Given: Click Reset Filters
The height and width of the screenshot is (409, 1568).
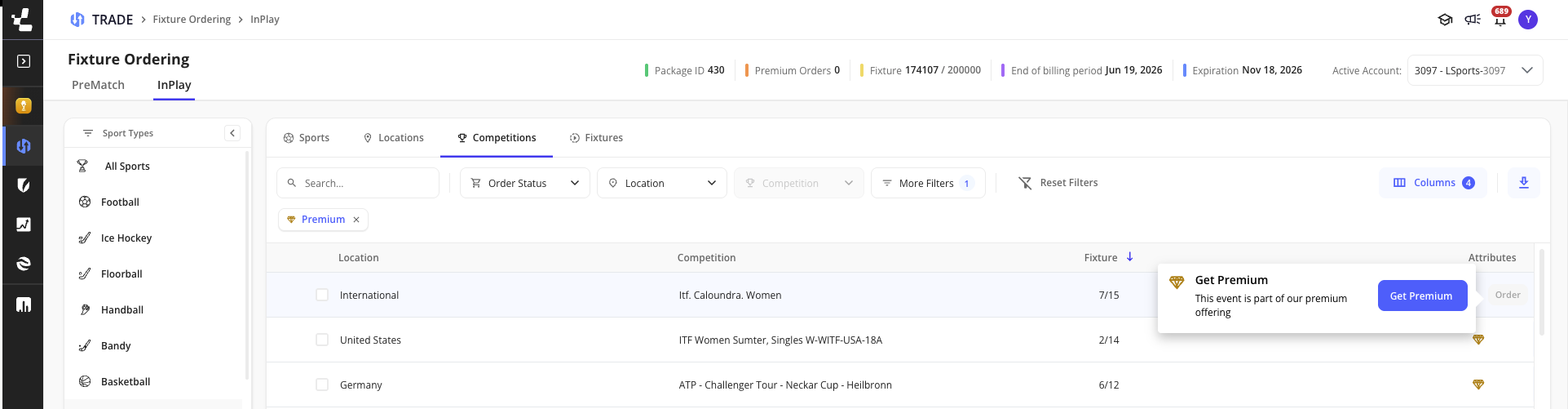Looking at the screenshot, I should pyautogui.click(x=1058, y=183).
